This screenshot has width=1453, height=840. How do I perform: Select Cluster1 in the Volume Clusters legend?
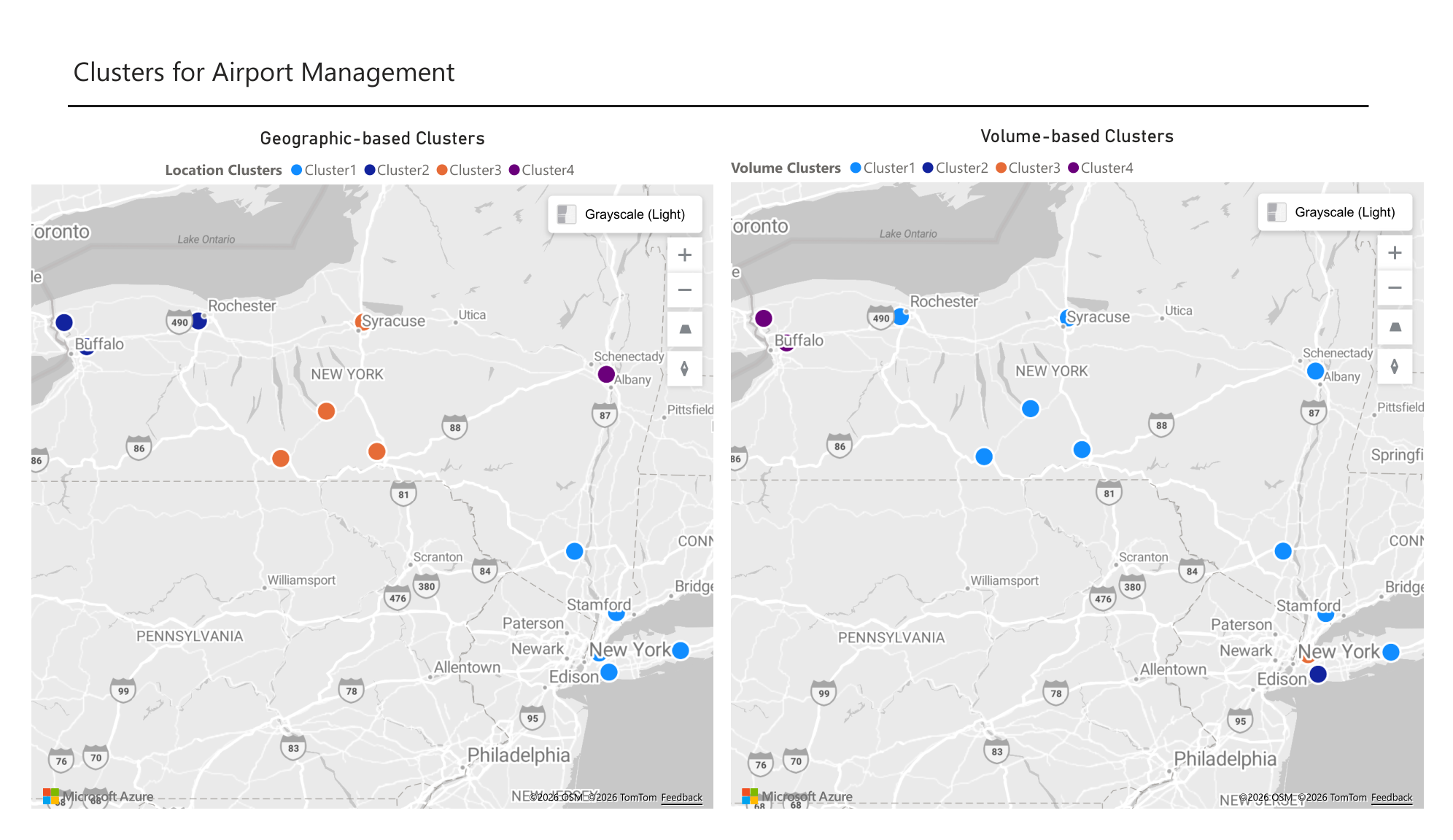(x=883, y=168)
